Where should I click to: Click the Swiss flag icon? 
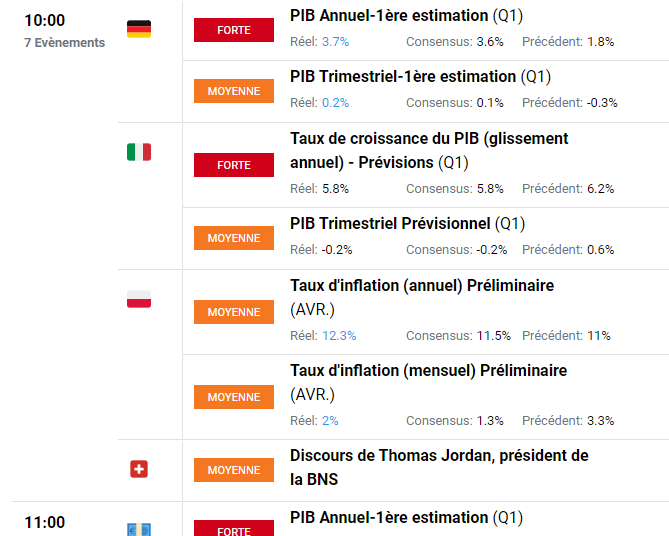(x=139, y=469)
